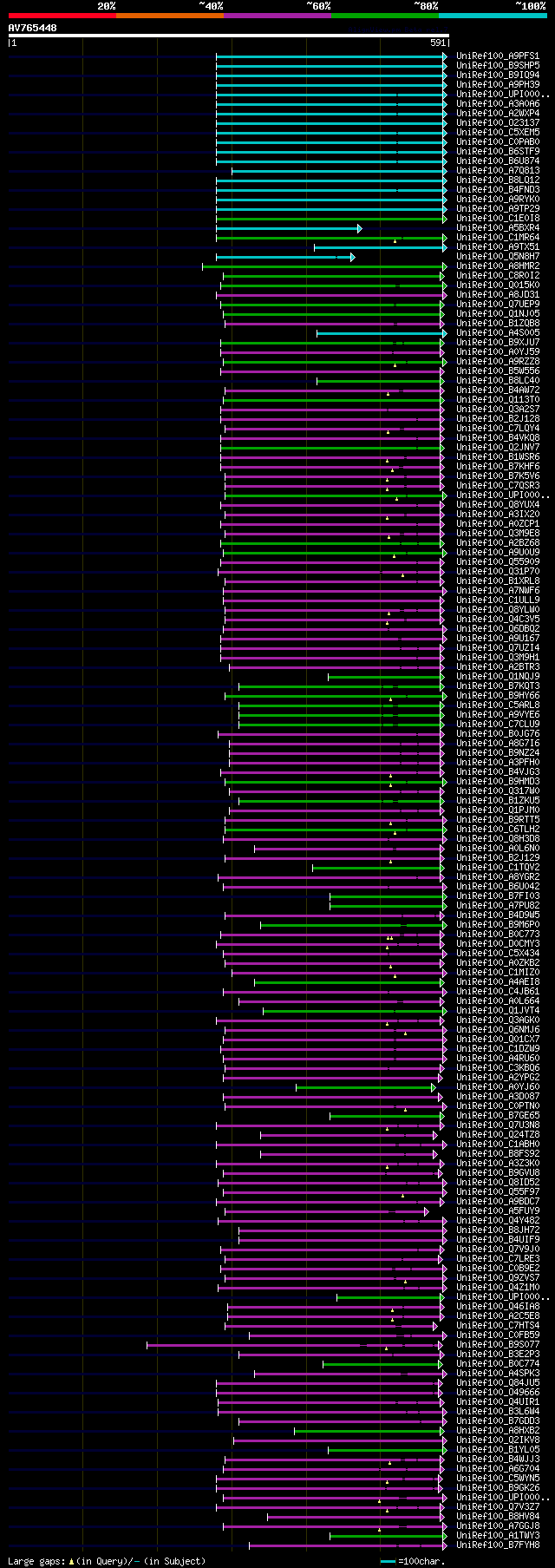Select the UniRef100_C1E0I8 label

coord(498,218)
